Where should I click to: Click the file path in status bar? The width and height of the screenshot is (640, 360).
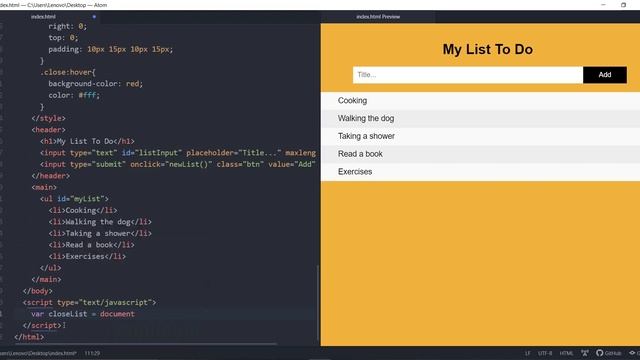tap(38, 353)
